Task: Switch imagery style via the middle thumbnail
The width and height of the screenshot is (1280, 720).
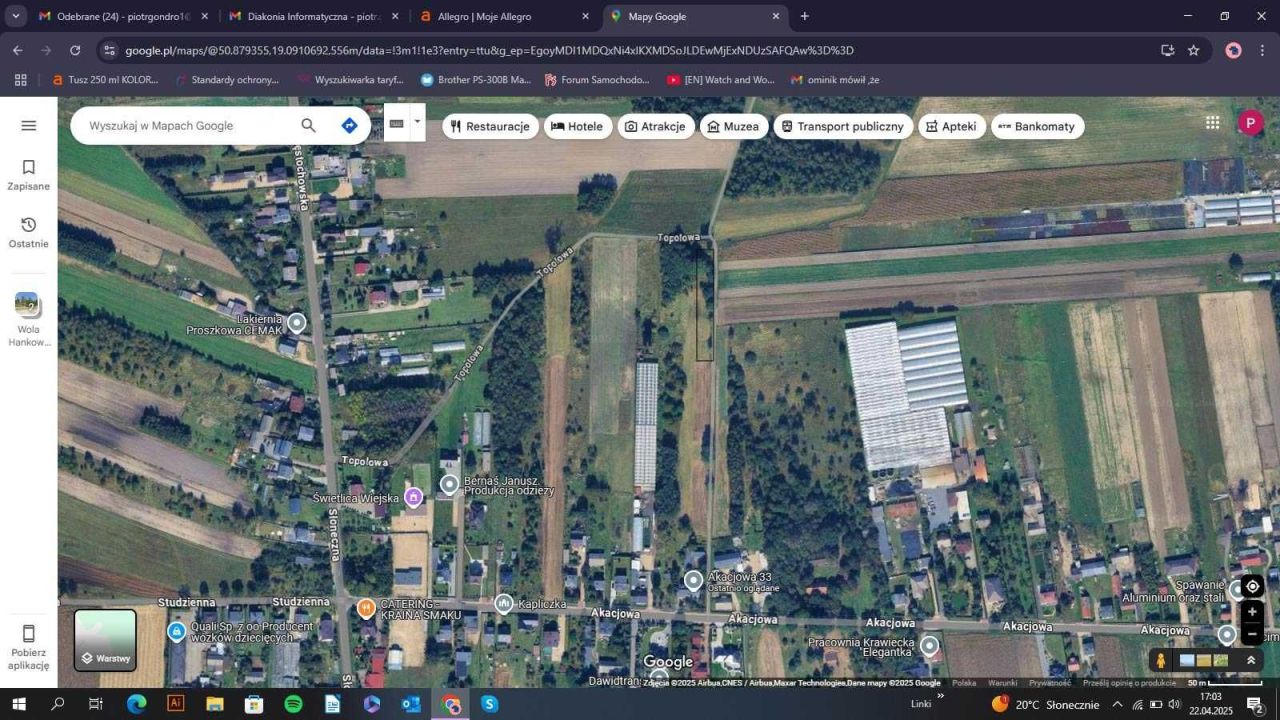Action: click(1202, 660)
